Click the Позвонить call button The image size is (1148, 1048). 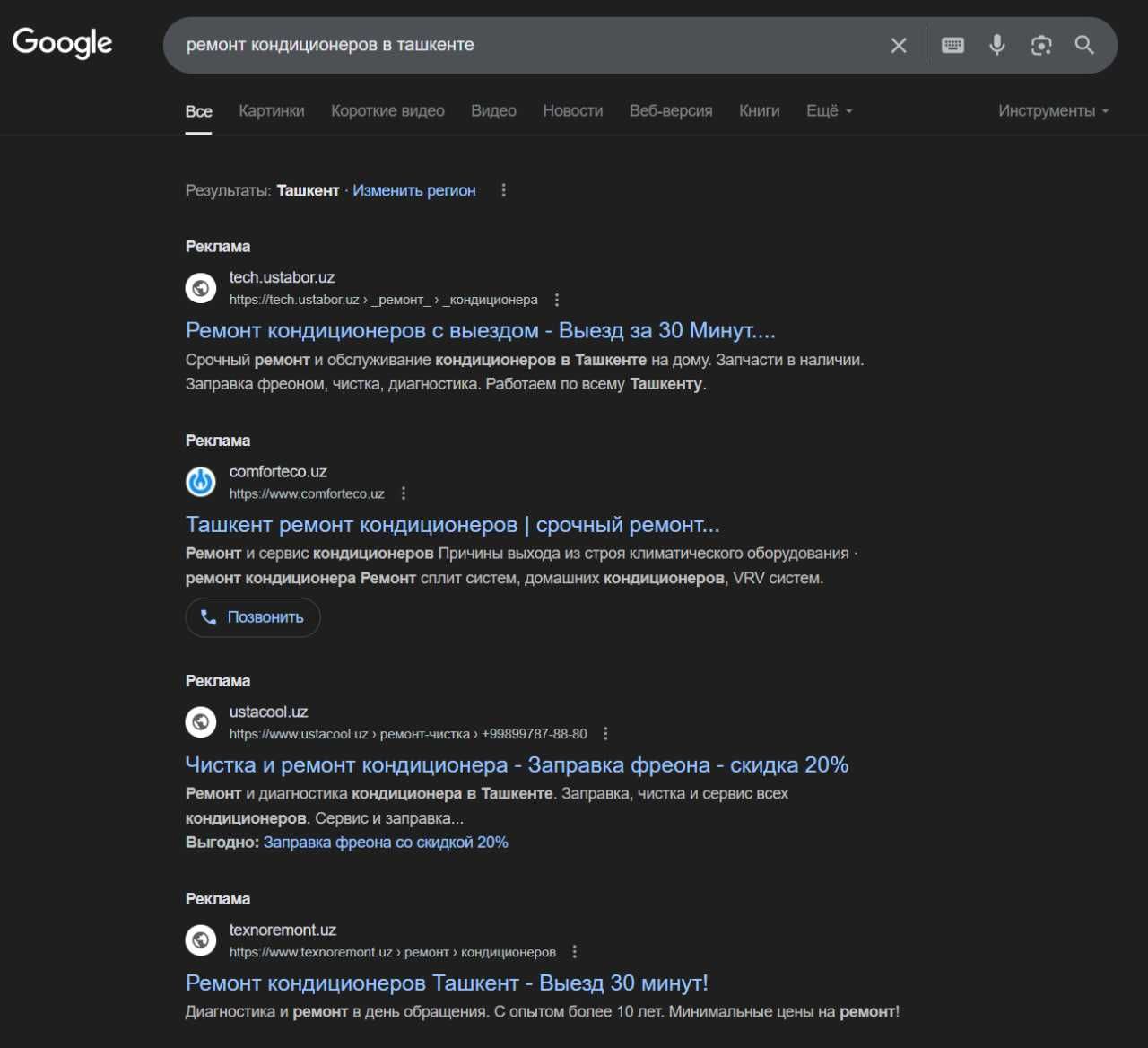(x=253, y=617)
